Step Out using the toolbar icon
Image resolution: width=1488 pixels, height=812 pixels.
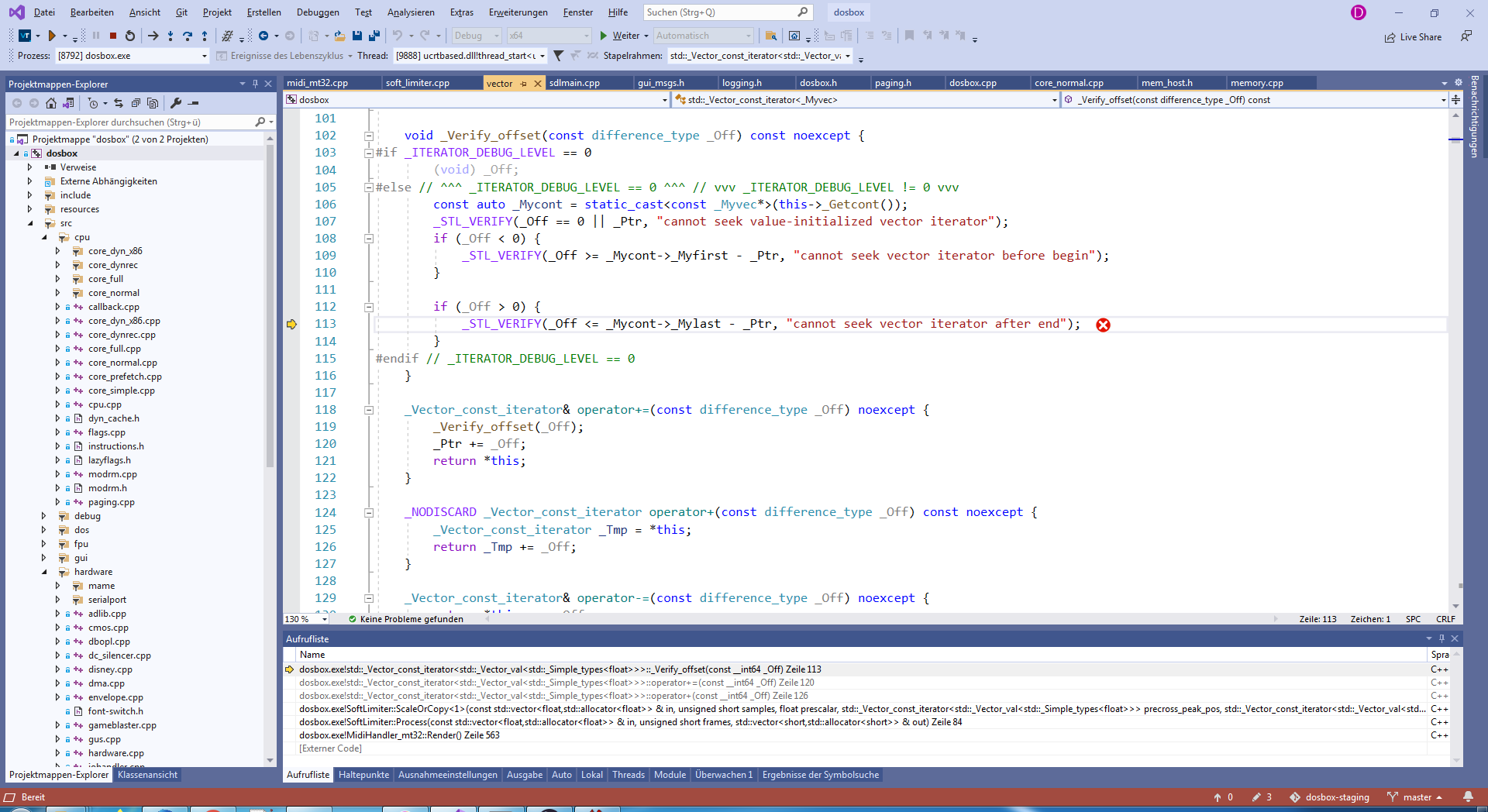(x=205, y=36)
